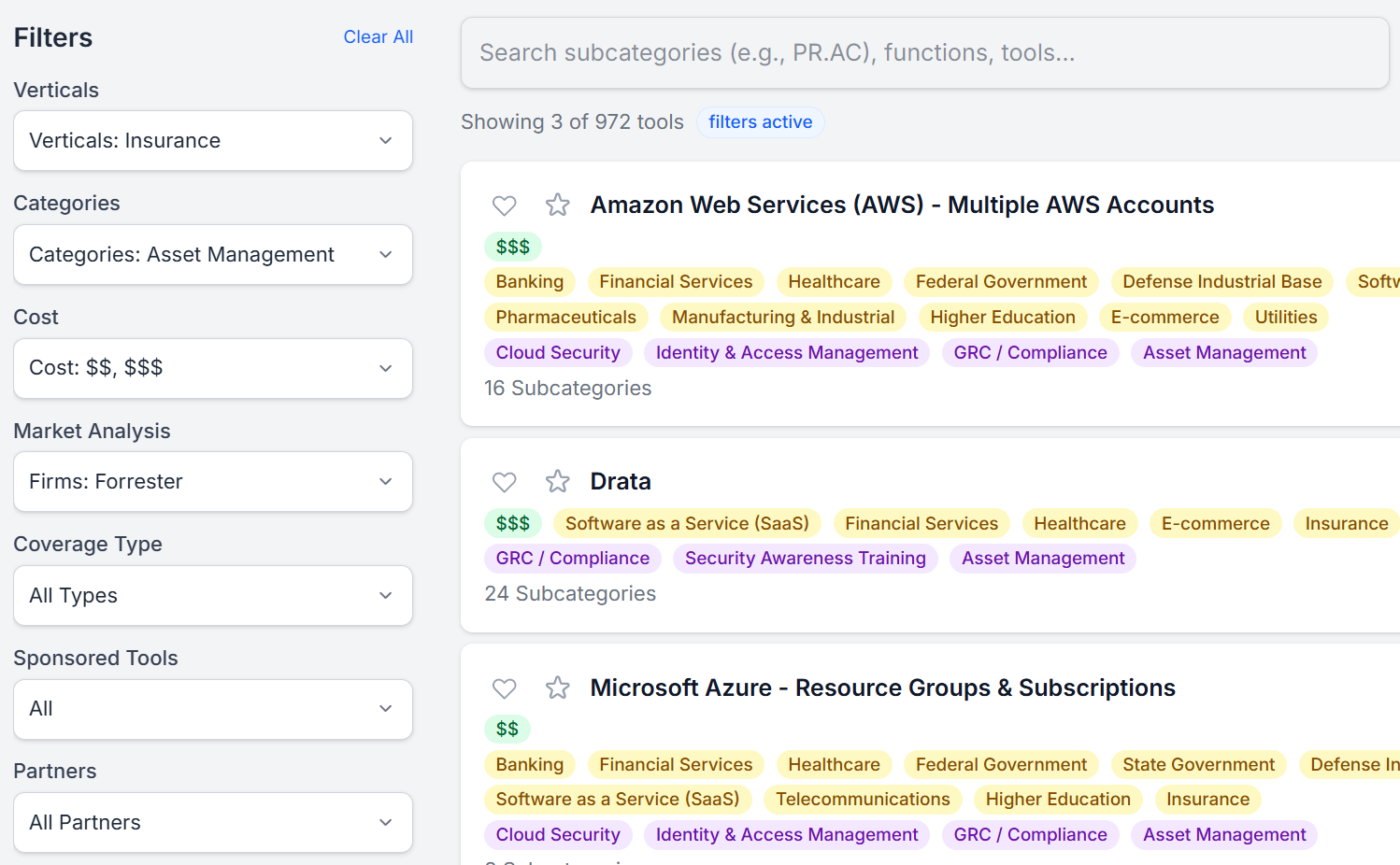Click Banking tag on Azure card

click(530, 765)
